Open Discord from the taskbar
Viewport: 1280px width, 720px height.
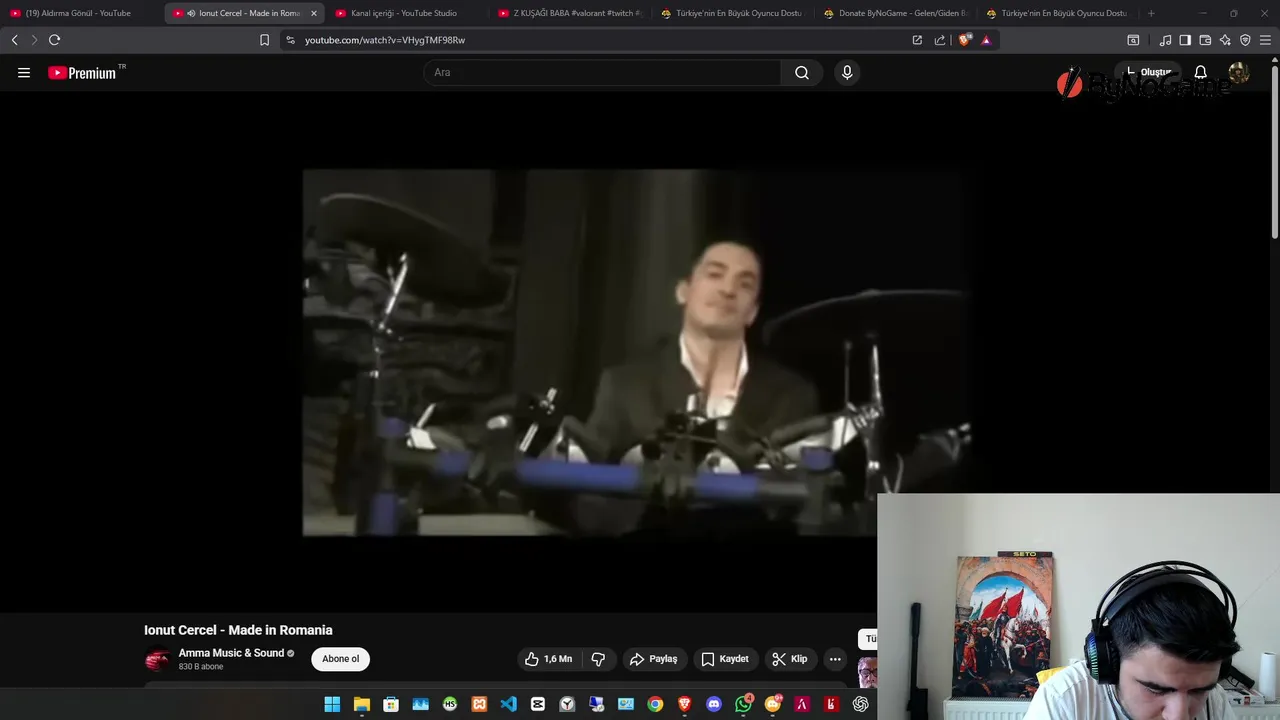713,704
